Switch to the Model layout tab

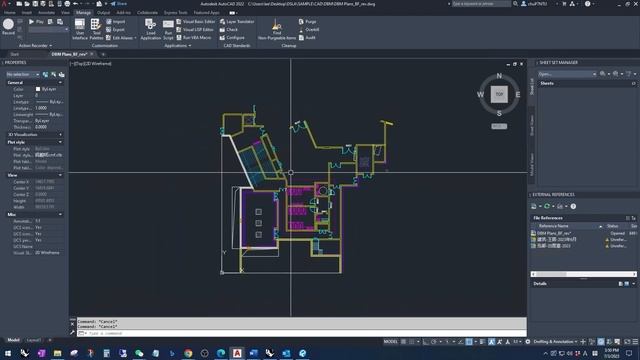[13, 340]
